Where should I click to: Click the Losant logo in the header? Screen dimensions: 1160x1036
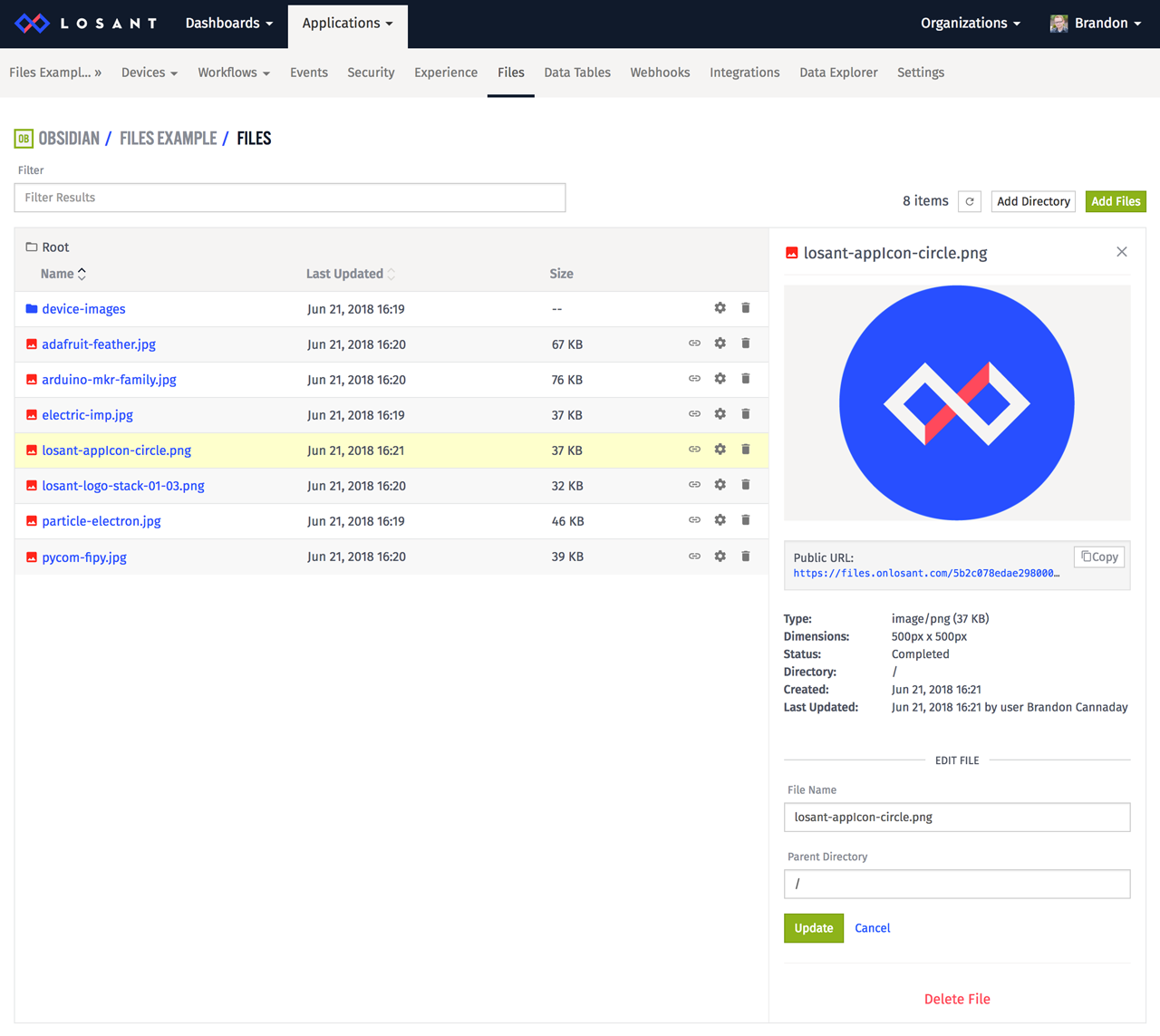tap(85, 24)
